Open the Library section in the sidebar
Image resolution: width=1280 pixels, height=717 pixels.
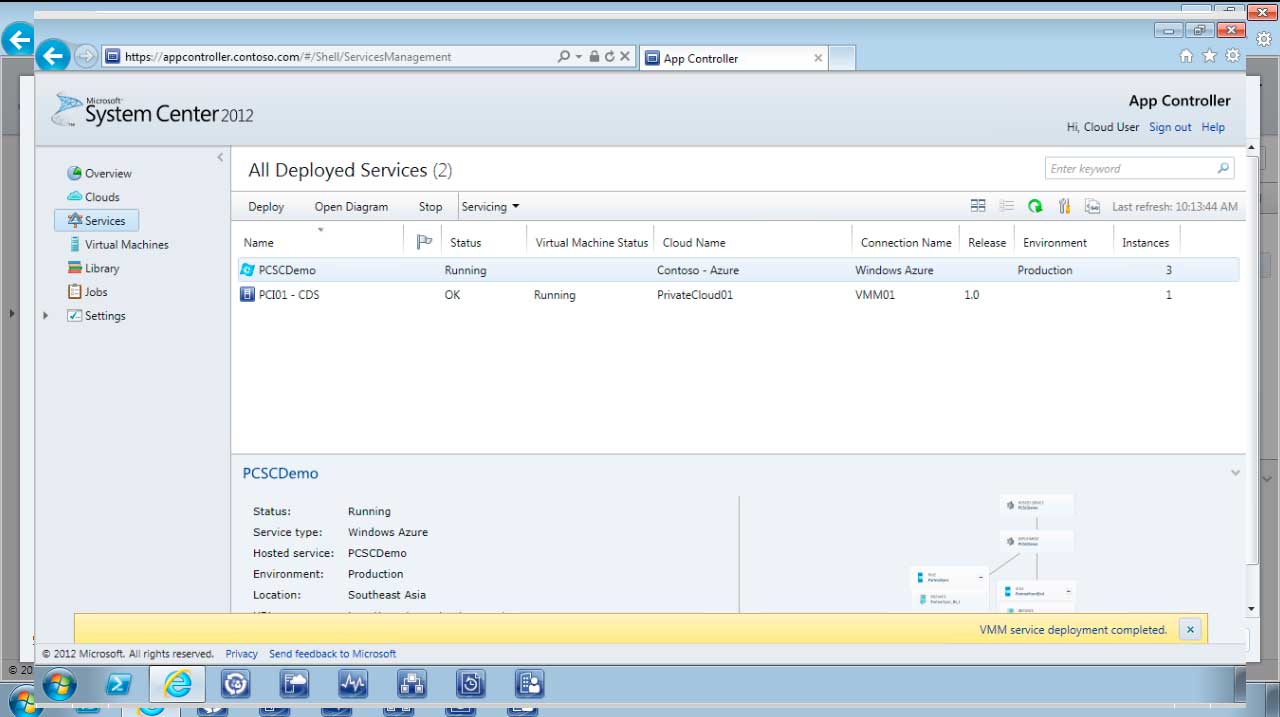pos(93,268)
